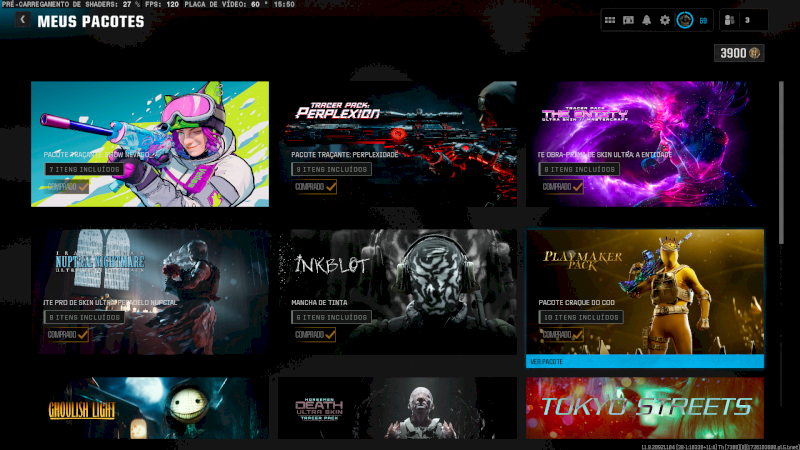800x450 pixels.
Task: Open the Nuptial Nightmare pack card
Action: pyautogui.click(x=150, y=292)
